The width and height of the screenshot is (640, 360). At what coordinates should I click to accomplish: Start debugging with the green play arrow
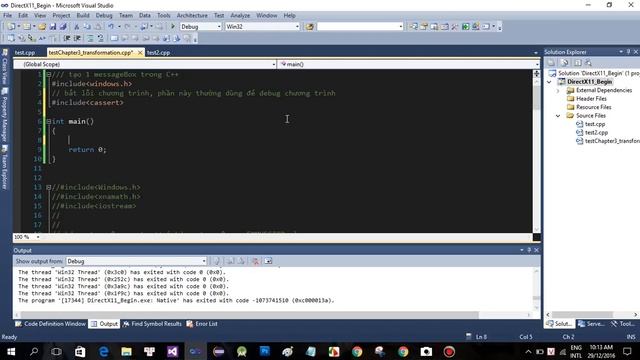coord(173,27)
